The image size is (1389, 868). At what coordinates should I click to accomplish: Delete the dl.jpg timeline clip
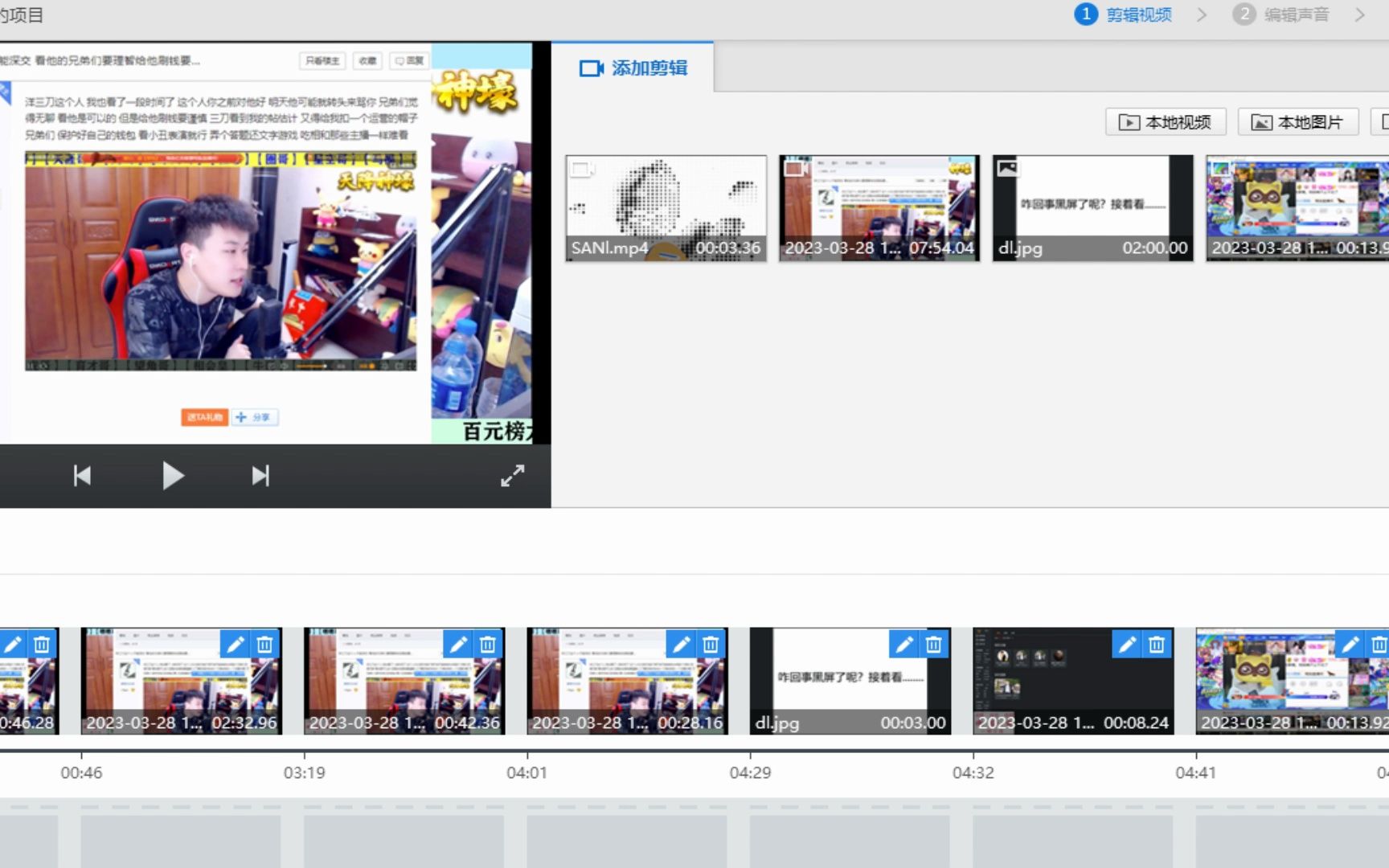point(934,645)
